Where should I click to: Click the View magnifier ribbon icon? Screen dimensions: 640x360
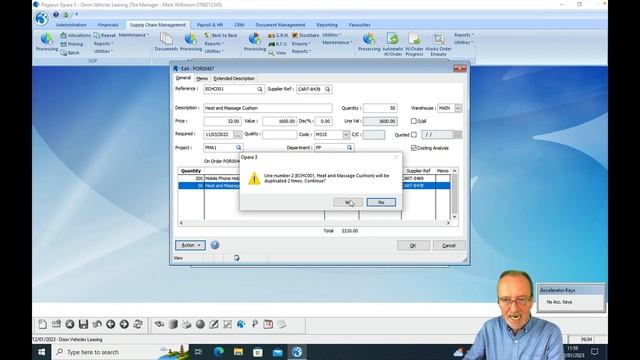click(277, 53)
